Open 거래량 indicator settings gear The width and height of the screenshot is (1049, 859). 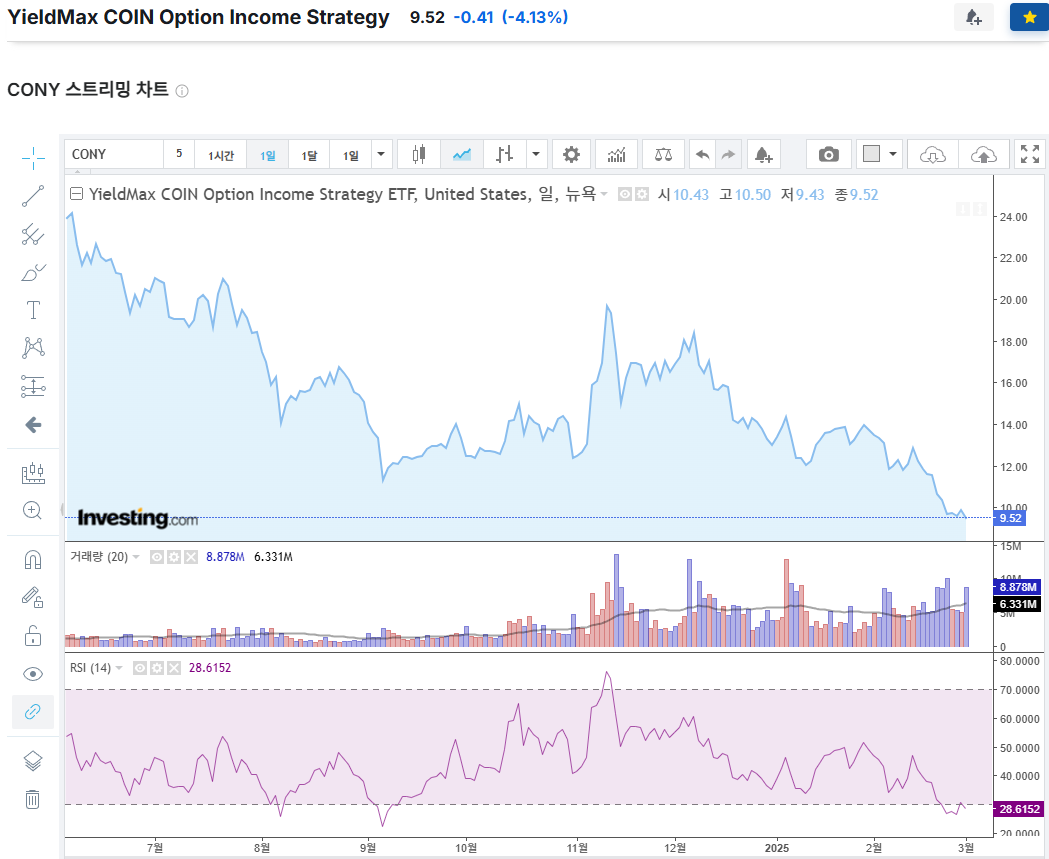pos(174,557)
